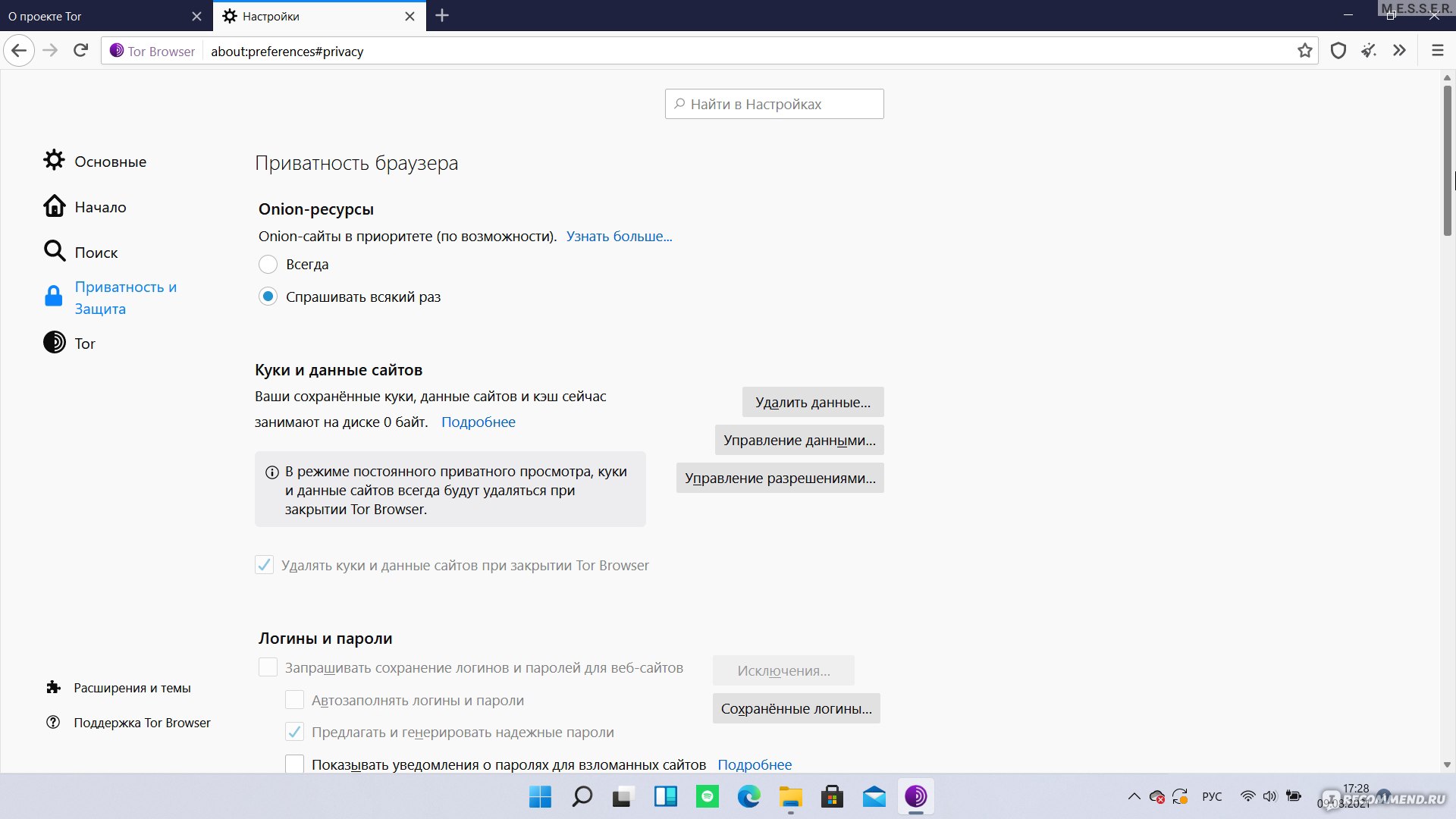The height and width of the screenshot is (819, 1456).
Task: Toggle 'Запрашивать сохранение логинов и паролей' checkbox
Action: tap(266, 667)
